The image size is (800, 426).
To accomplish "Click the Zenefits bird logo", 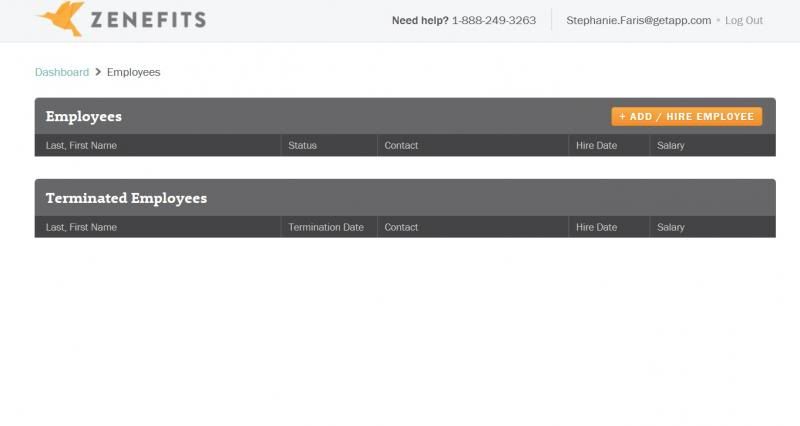I will tap(61, 18).
